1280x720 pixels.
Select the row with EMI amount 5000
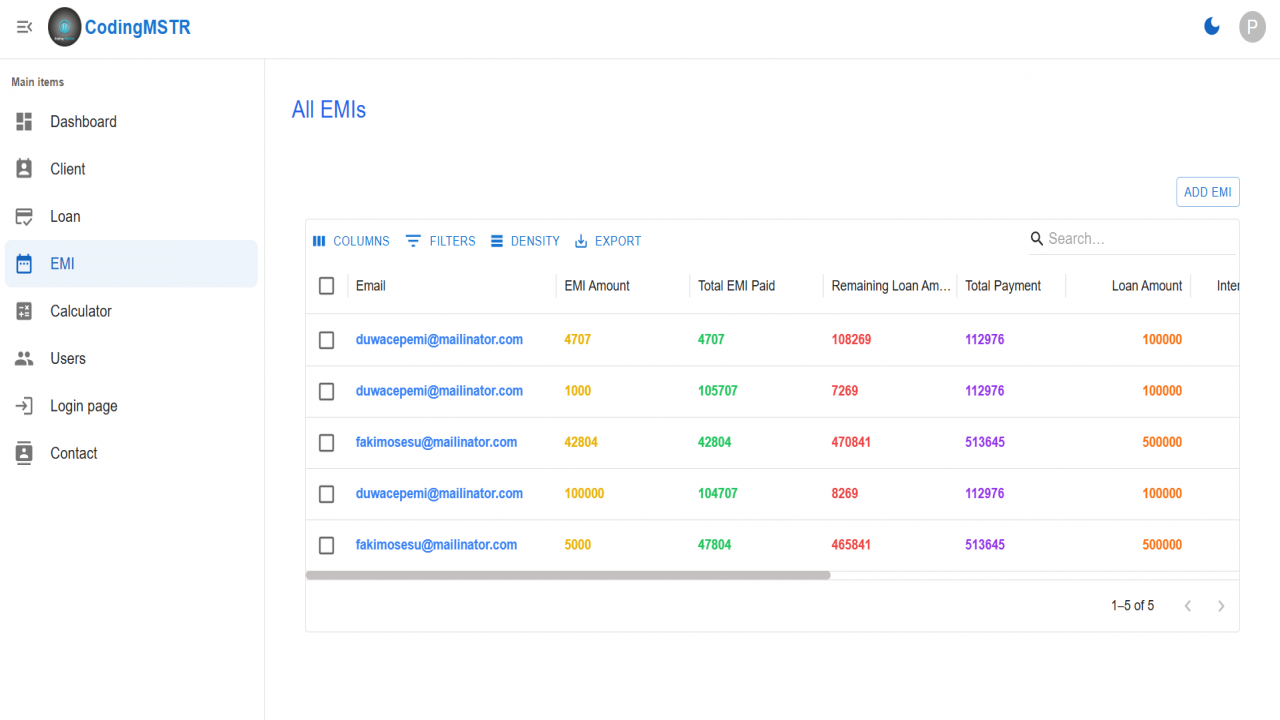coord(326,545)
